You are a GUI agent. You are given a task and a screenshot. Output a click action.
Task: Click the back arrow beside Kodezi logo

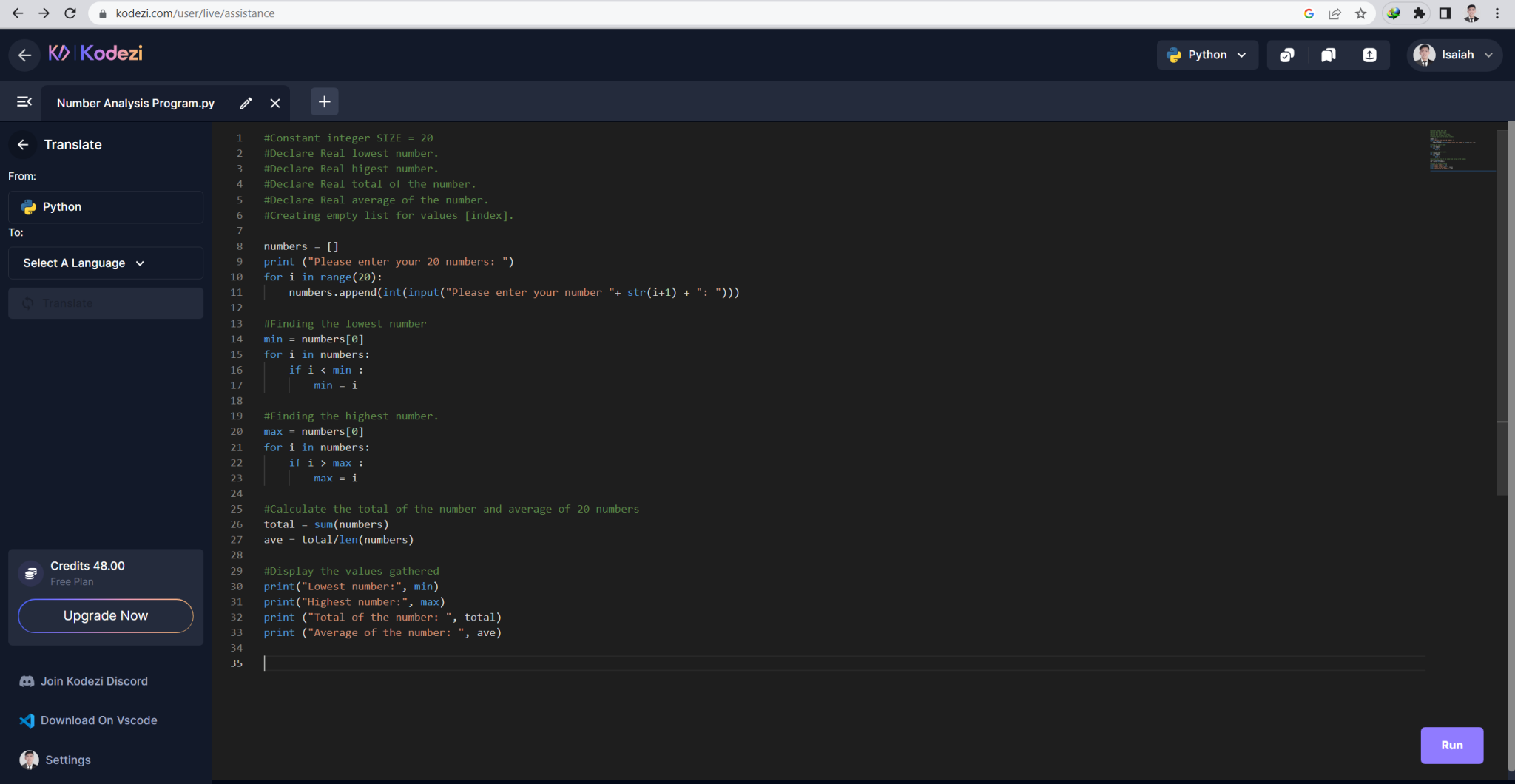click(24, 55)
